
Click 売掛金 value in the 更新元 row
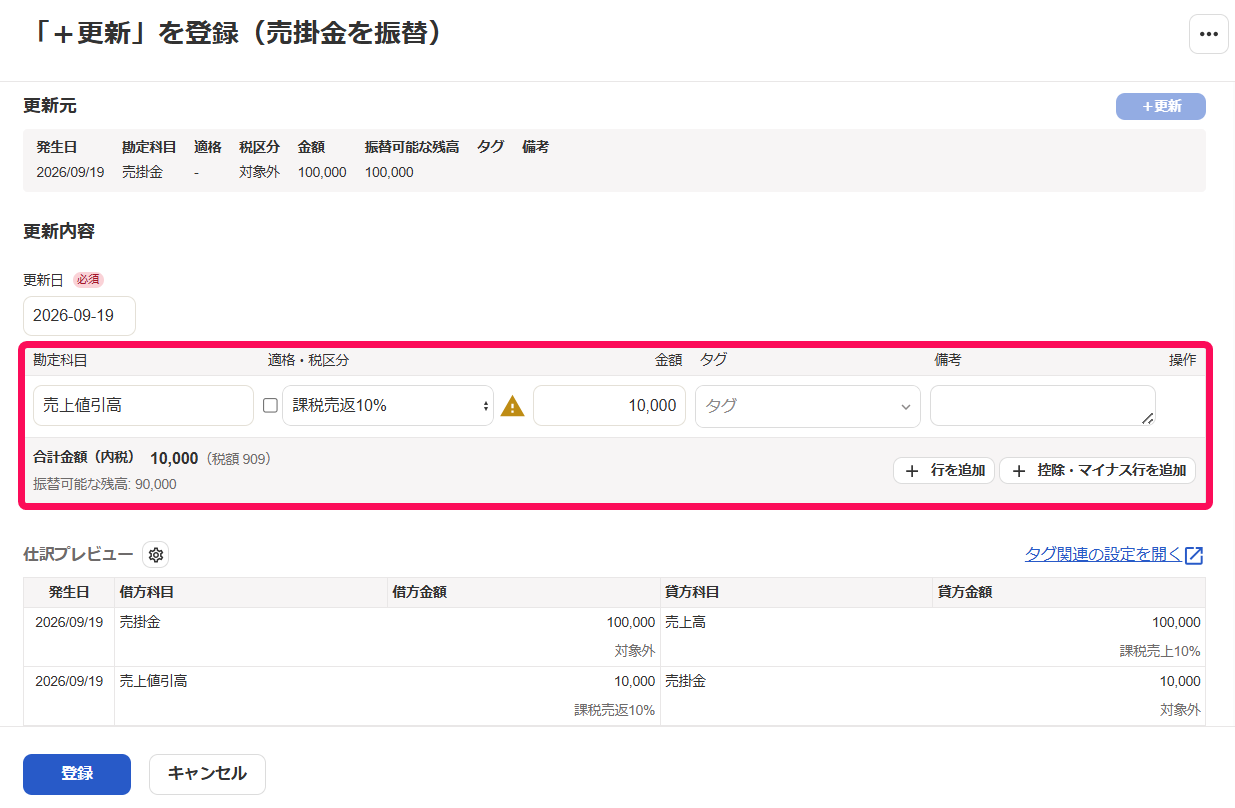pos(142,172)
